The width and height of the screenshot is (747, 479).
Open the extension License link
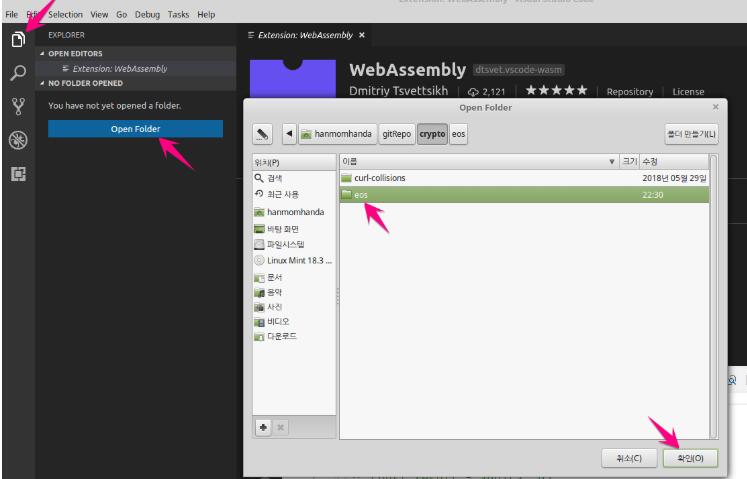pyautogui.click(x=688, y=92)
